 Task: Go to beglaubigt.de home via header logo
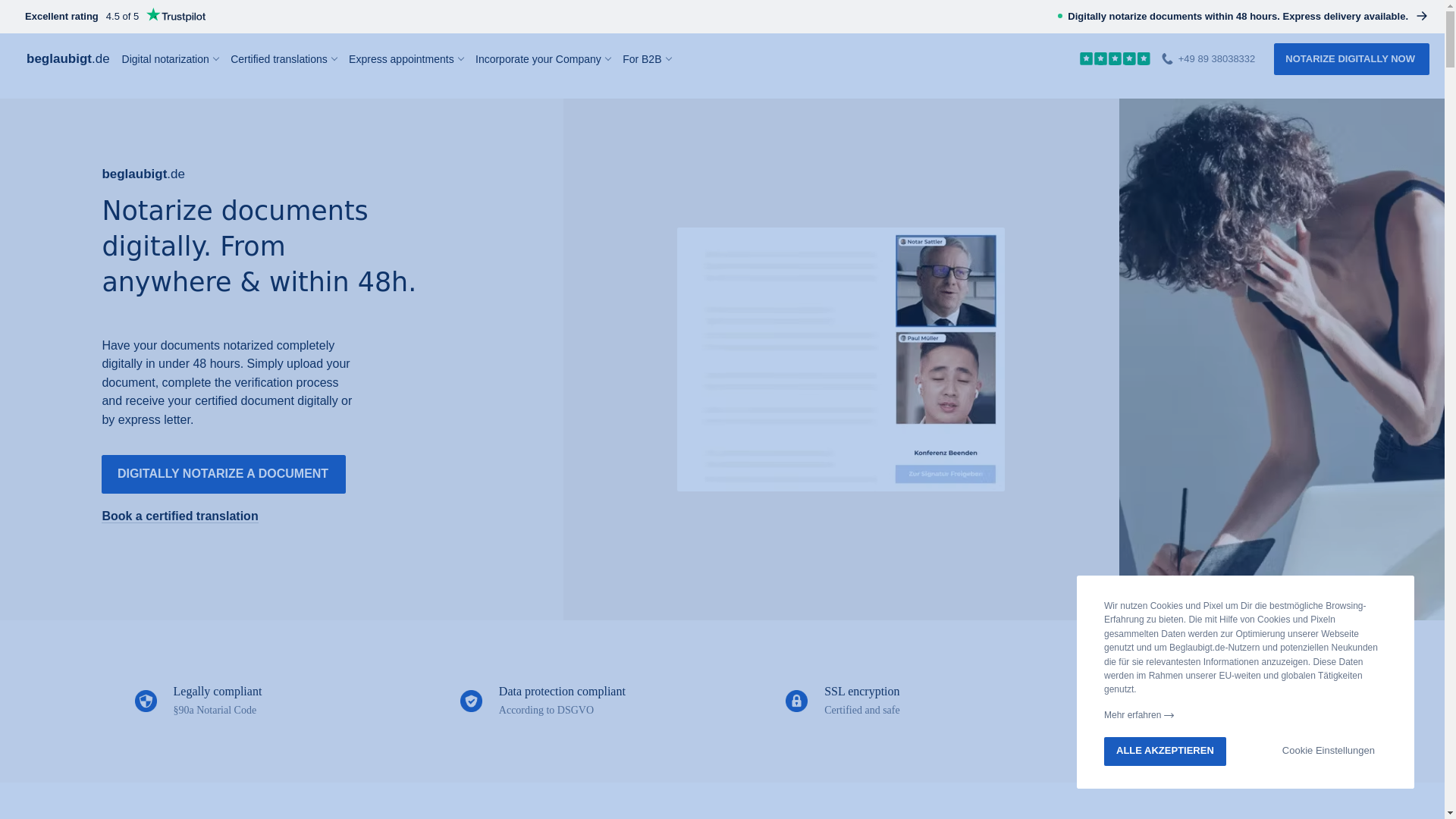tap(68, 58)
